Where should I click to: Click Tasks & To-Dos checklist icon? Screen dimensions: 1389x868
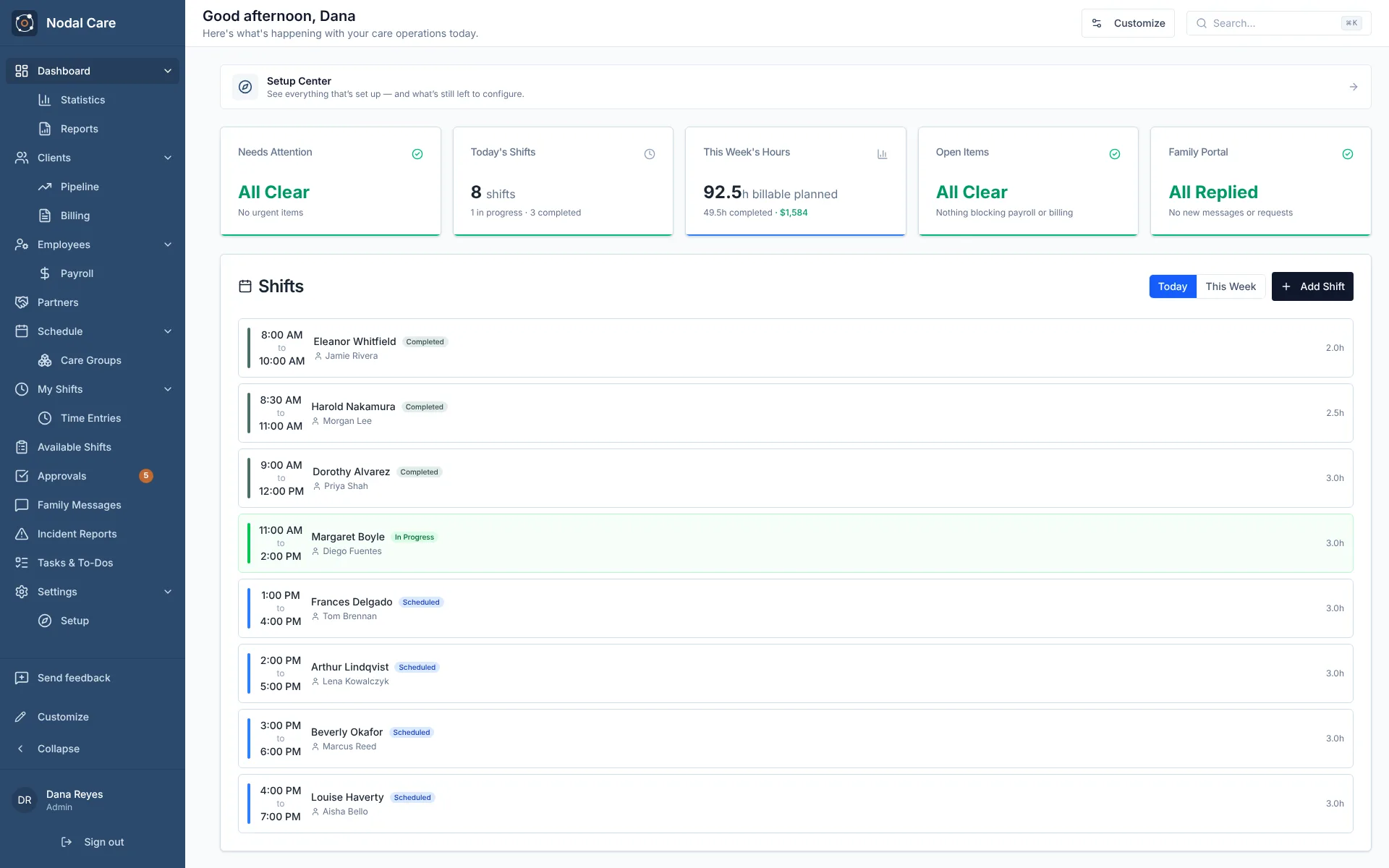coord(22,563)
